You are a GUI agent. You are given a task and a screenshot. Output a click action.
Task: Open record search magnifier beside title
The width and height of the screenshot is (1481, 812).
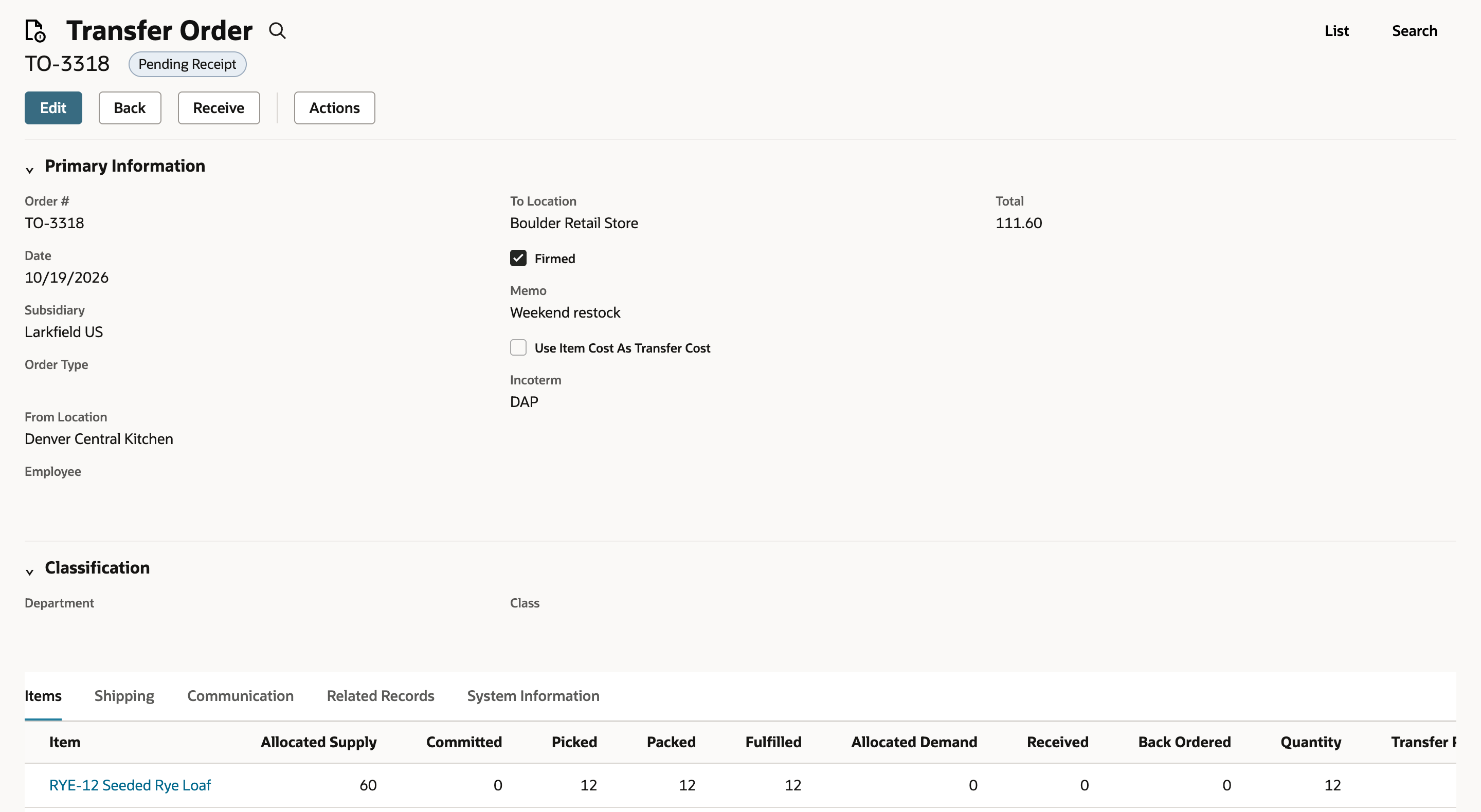click(278, 30)
